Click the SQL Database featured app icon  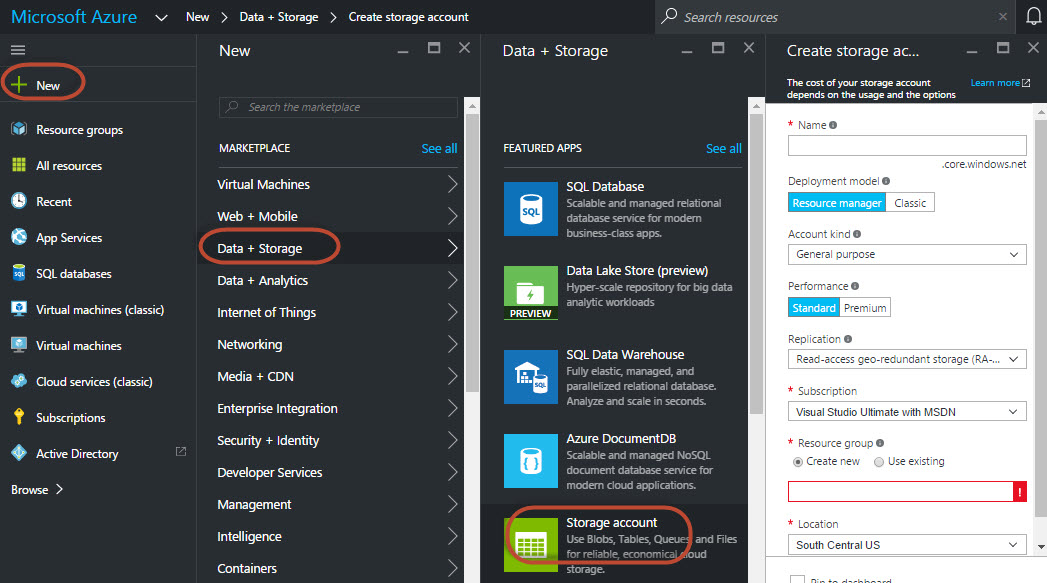(531, 209)
